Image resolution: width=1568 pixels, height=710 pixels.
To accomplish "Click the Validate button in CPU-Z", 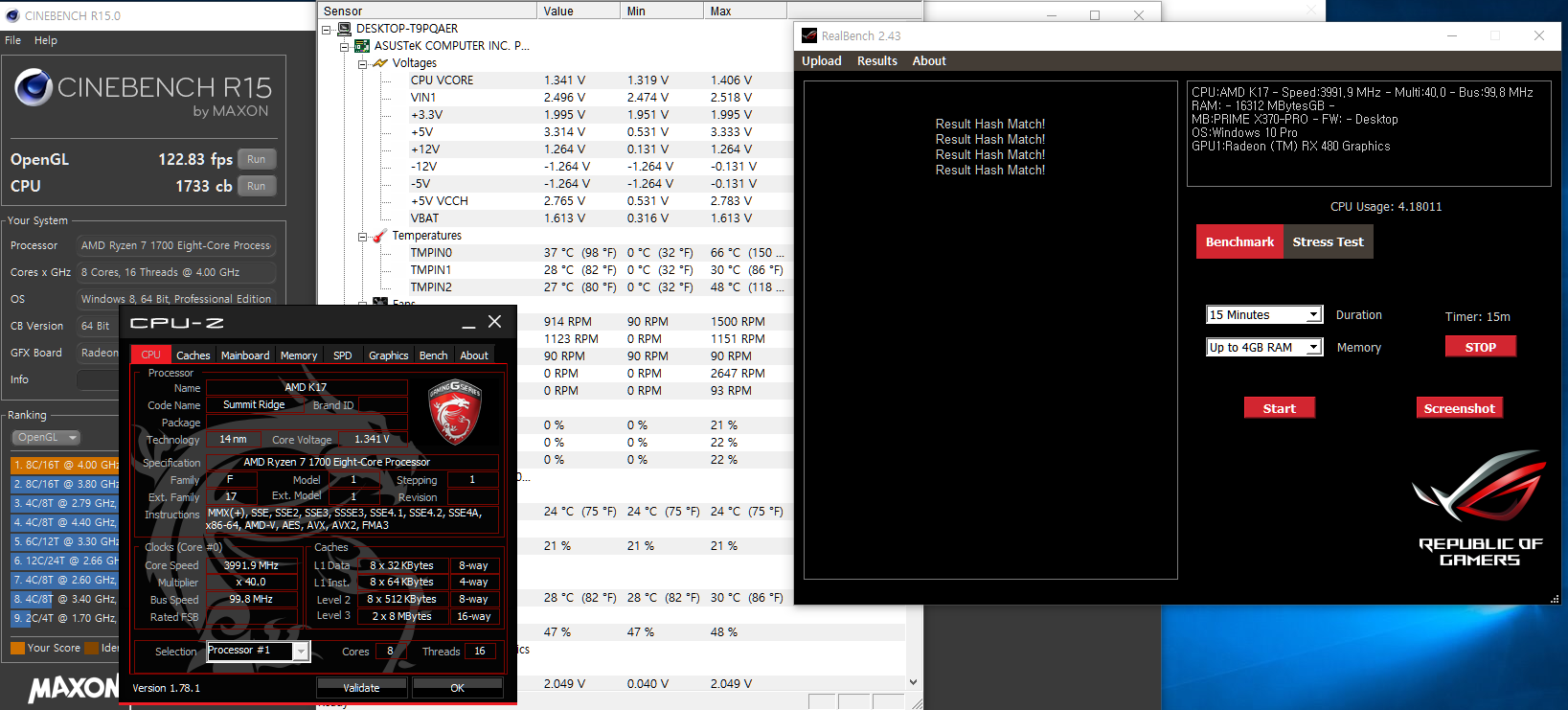I will (361, 688).
